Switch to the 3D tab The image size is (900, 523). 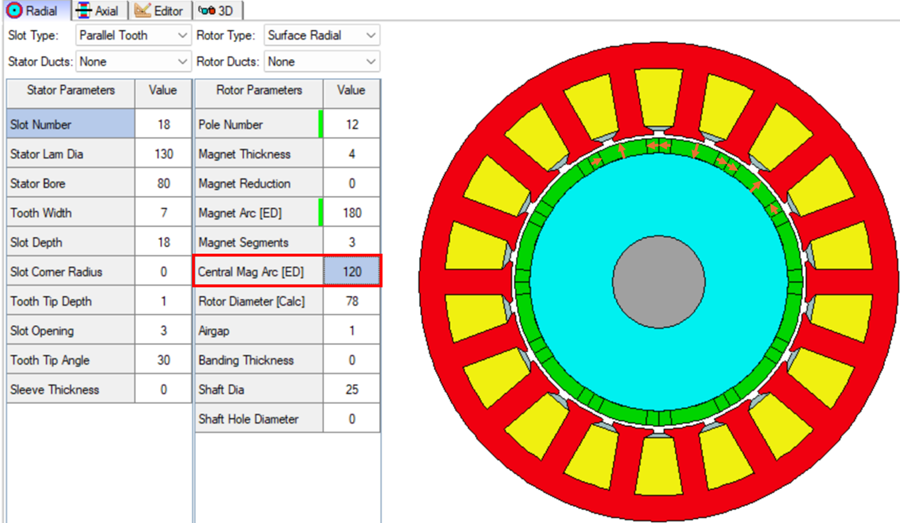coord(216,10)
